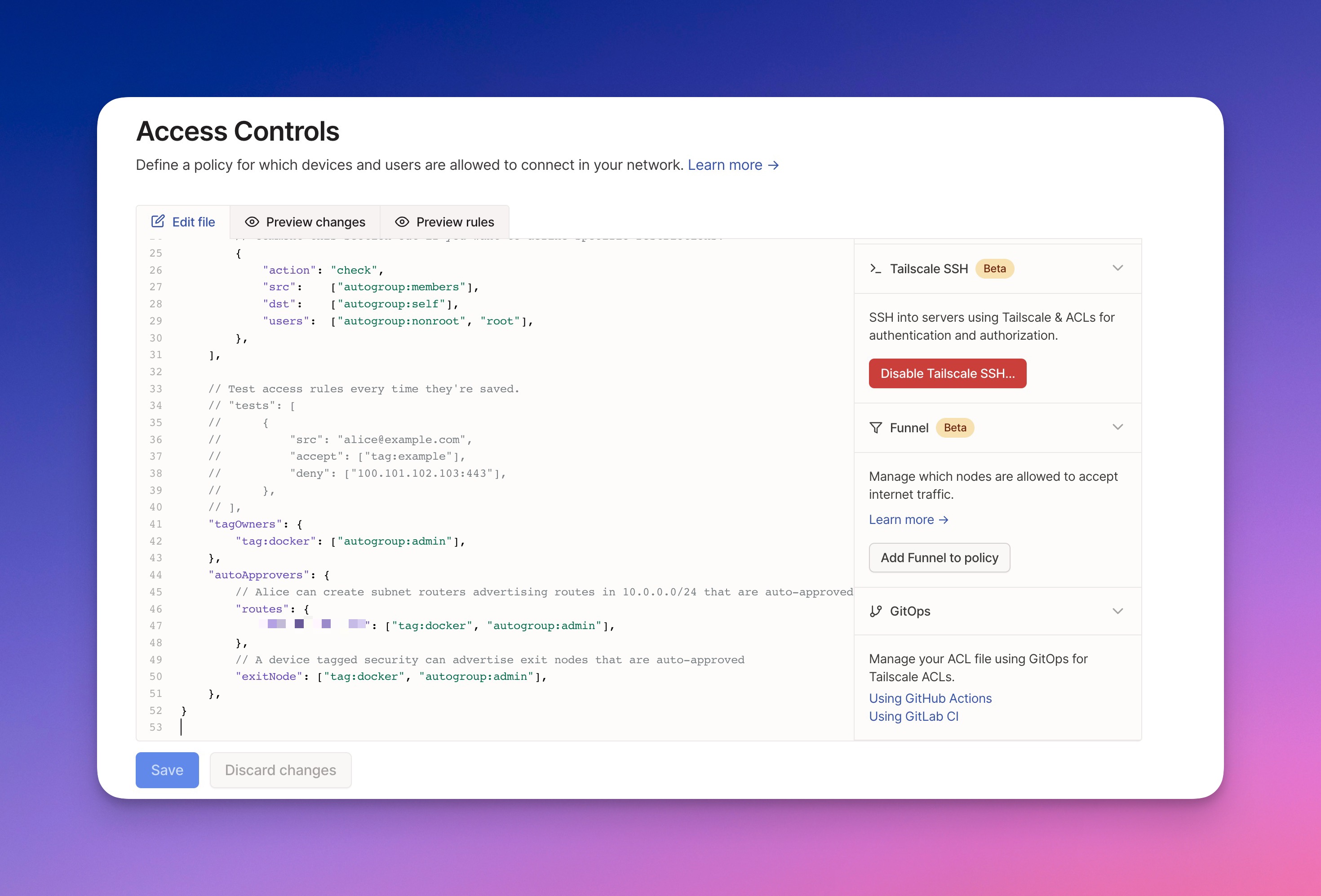
Task: Click the terminal prompt icon for Tailscale SSH
Action: click(875, 268)
